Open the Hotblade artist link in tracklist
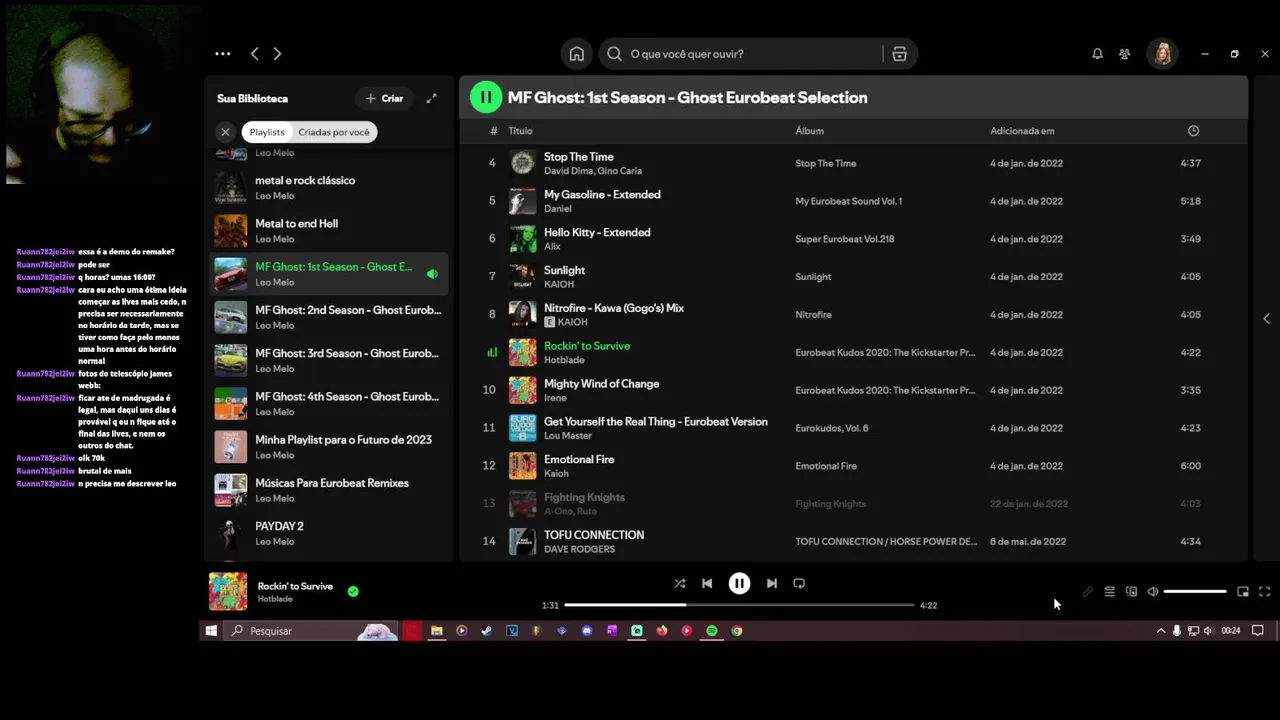This screenshot has width=1280, height=720. coord(563,360)
